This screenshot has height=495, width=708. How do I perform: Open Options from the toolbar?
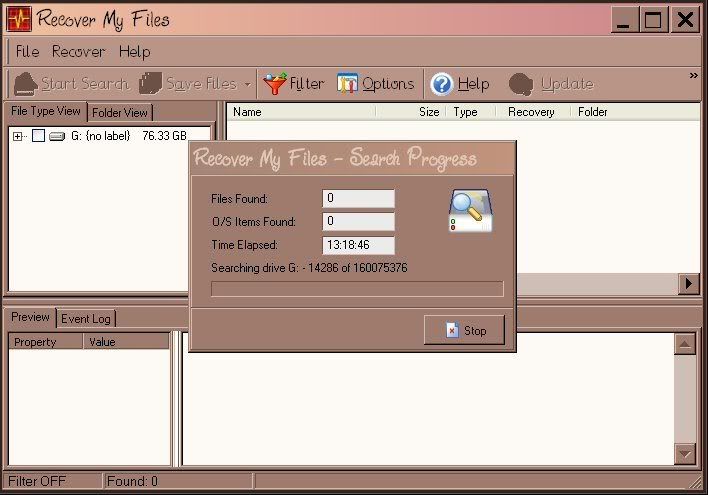coord(376,84)
